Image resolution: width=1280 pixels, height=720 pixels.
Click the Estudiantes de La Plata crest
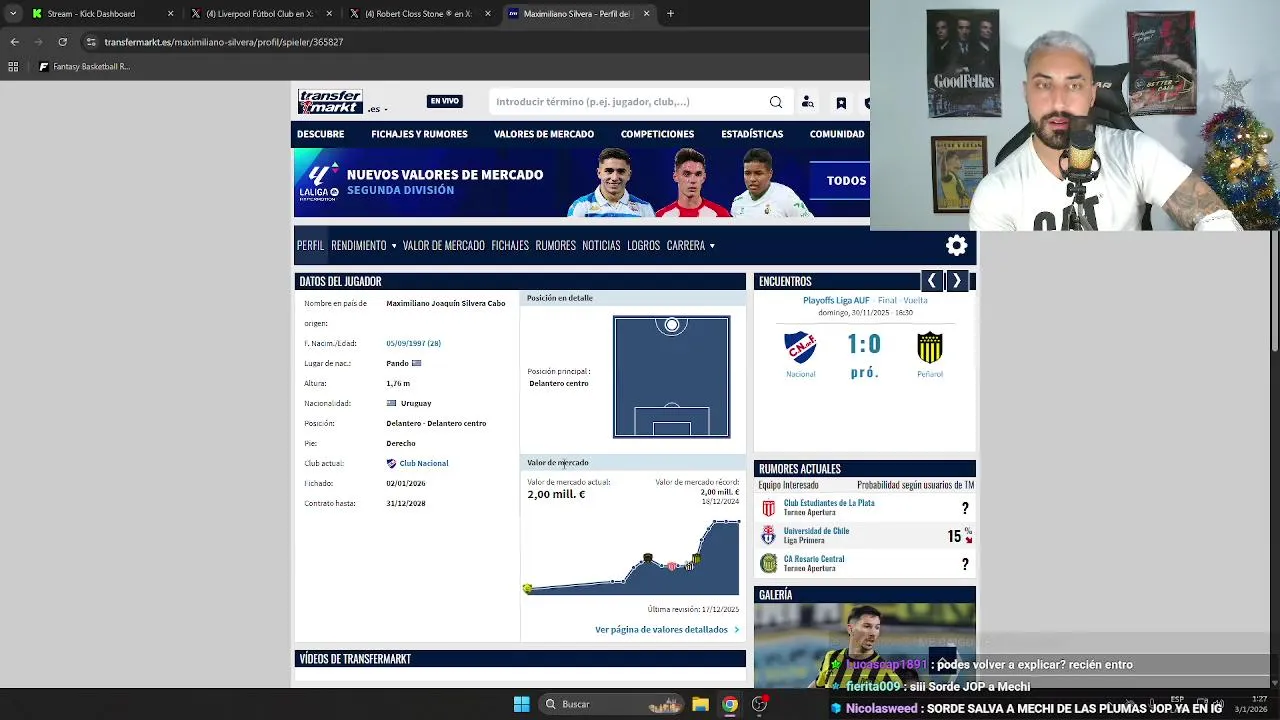[768, 508]
